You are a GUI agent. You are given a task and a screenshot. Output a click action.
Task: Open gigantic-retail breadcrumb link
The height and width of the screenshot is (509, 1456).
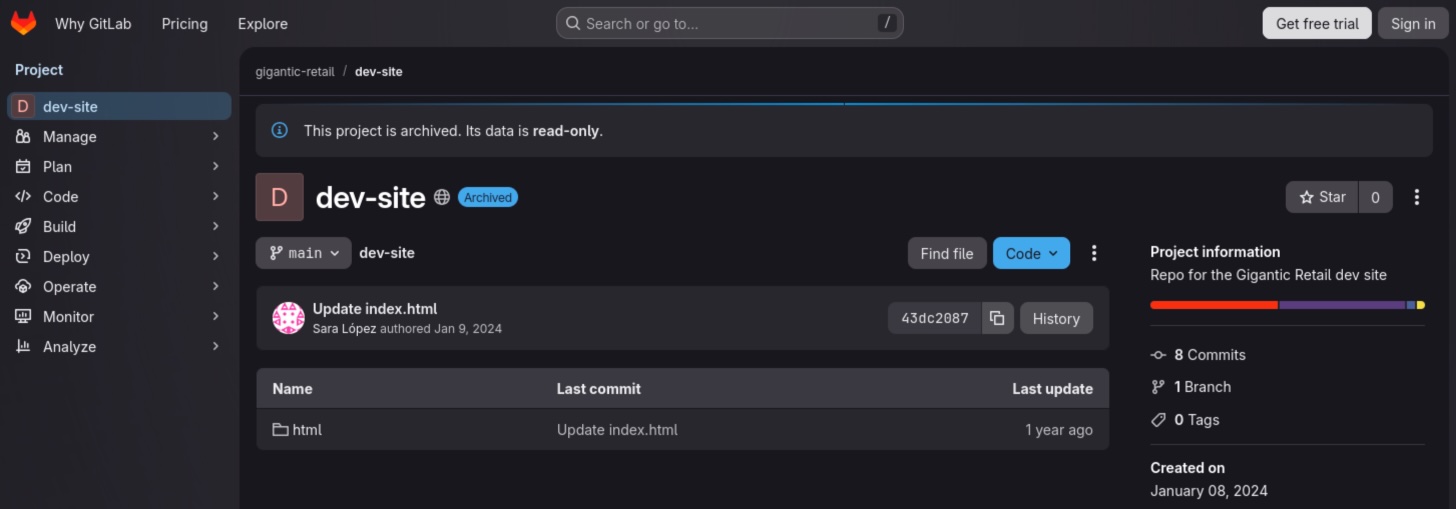point(295,72)
